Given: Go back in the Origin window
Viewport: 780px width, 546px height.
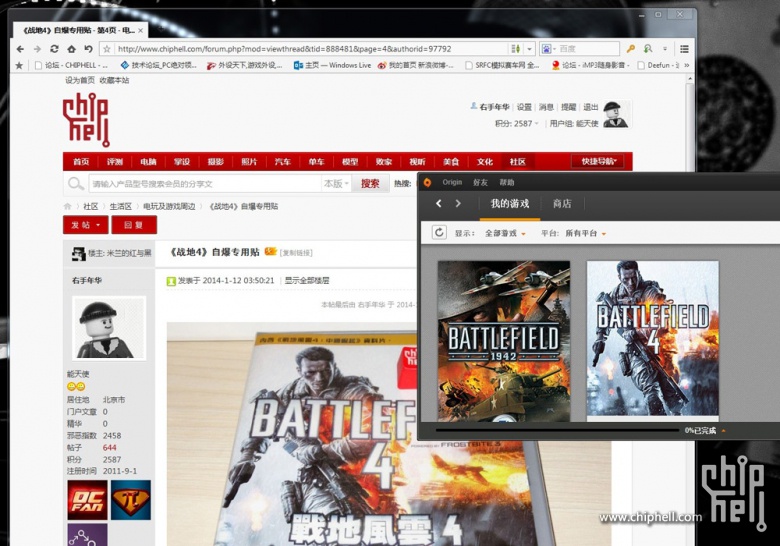Looking at the screenshot, I should [439, 203].
